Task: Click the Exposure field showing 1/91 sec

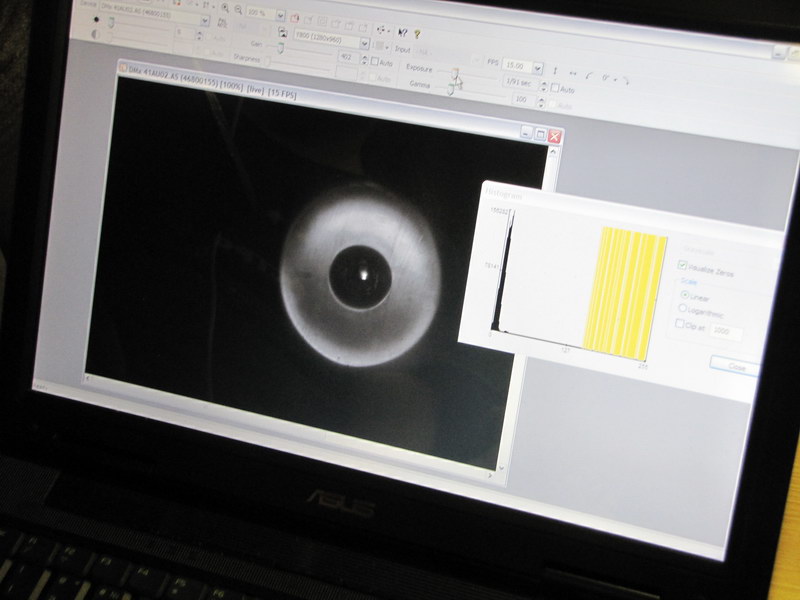Action: pyautogui.click(x=521, y=83)
